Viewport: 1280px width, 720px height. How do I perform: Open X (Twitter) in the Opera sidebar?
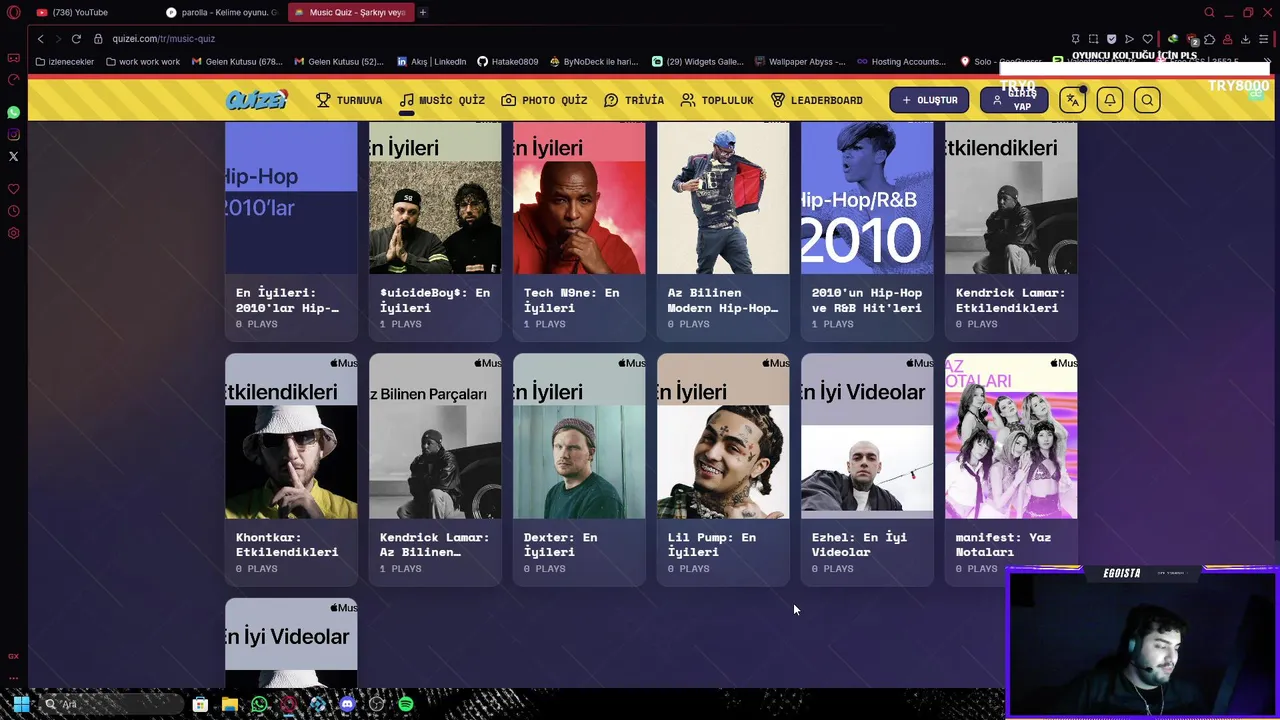pyautogui.click(x=13, y=156)
